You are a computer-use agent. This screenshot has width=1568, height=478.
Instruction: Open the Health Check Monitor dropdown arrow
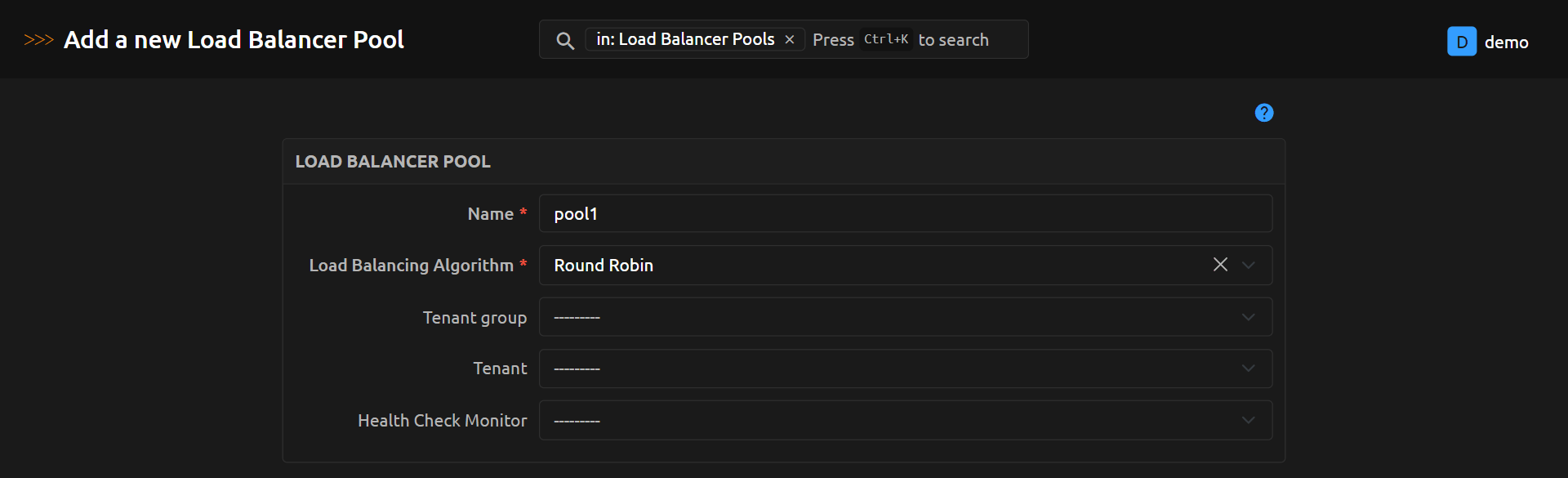1248,420
